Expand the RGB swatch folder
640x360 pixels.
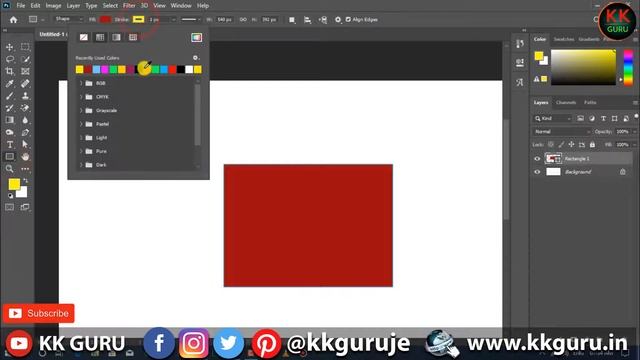(81, 83)
